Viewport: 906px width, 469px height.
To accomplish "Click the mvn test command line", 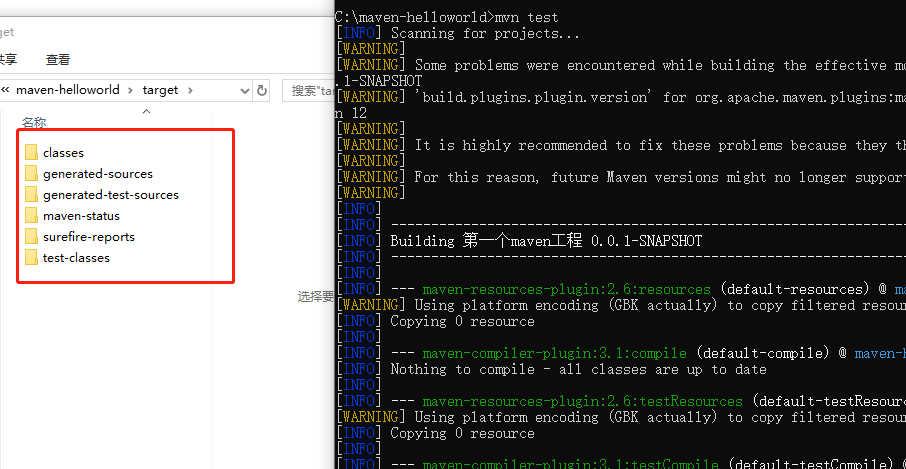I will [x=447, y=17].
